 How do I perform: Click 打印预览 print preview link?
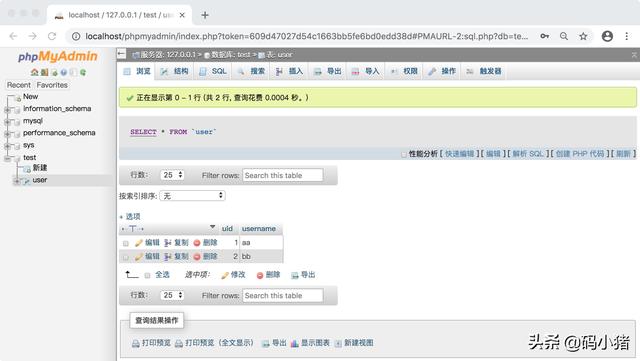[151, 343]
